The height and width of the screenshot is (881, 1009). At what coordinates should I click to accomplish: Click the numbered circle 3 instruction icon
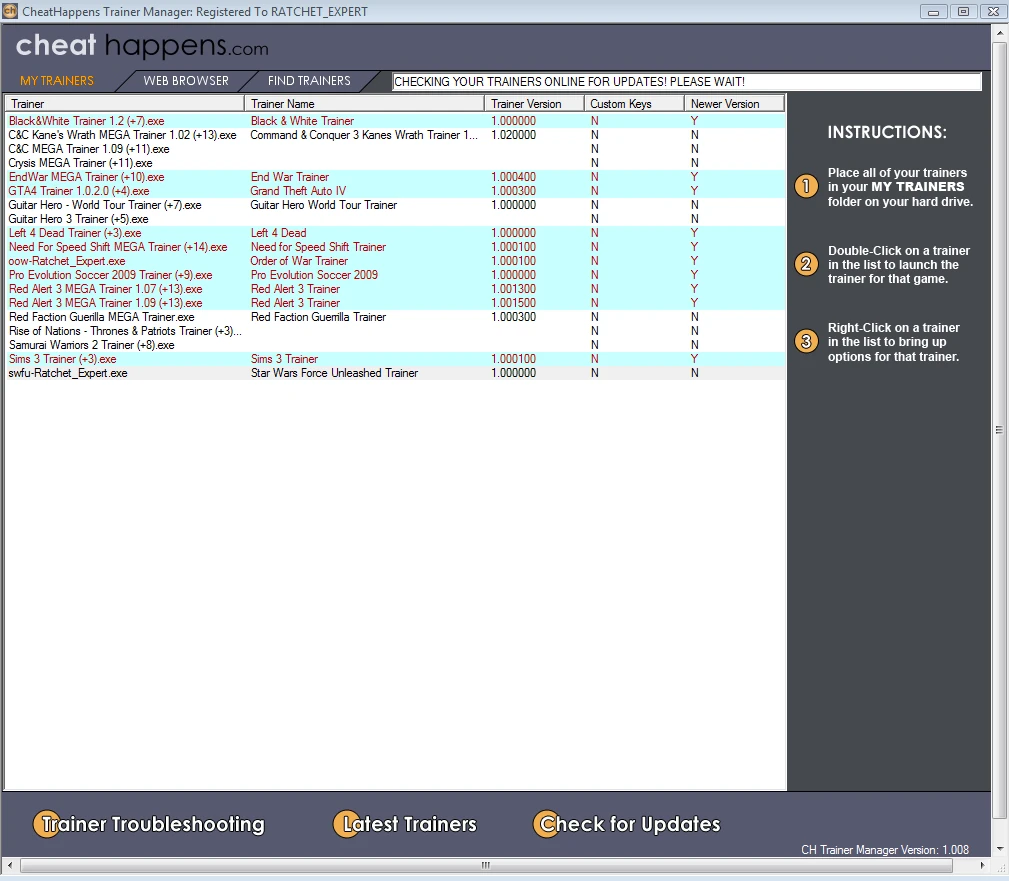[806, 341]
